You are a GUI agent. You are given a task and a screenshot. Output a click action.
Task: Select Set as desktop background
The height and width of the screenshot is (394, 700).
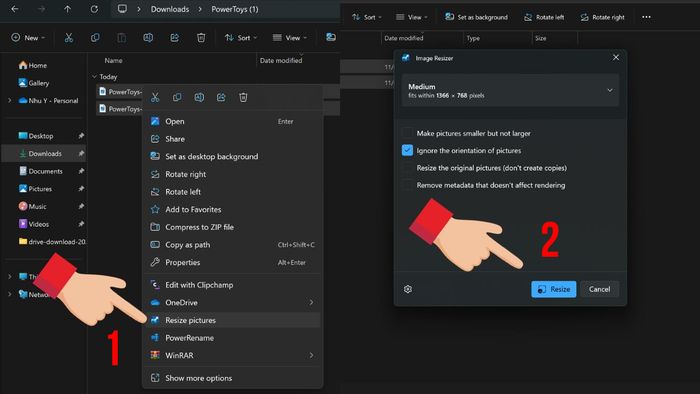233,157
